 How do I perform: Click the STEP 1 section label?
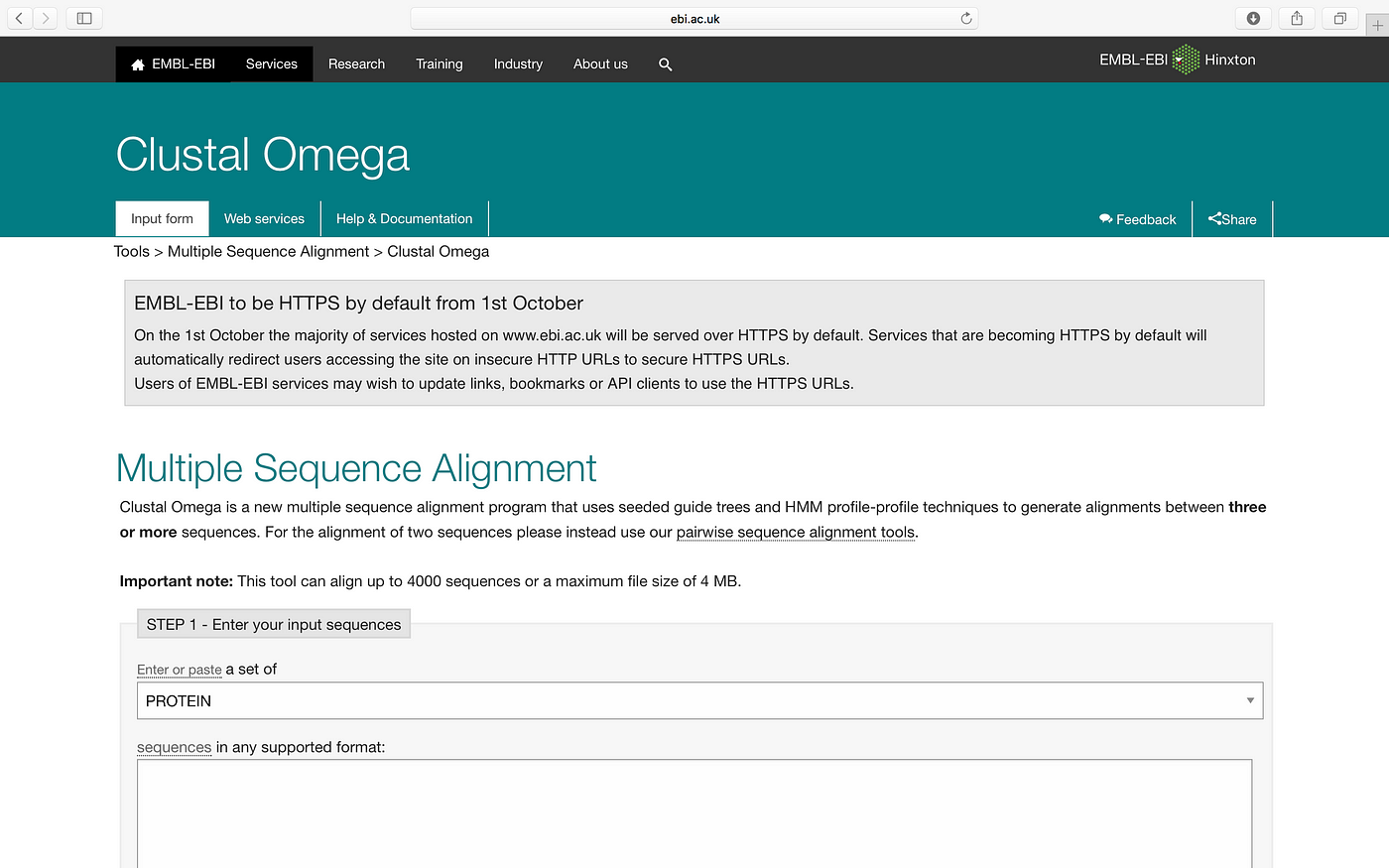coord(274,624)
